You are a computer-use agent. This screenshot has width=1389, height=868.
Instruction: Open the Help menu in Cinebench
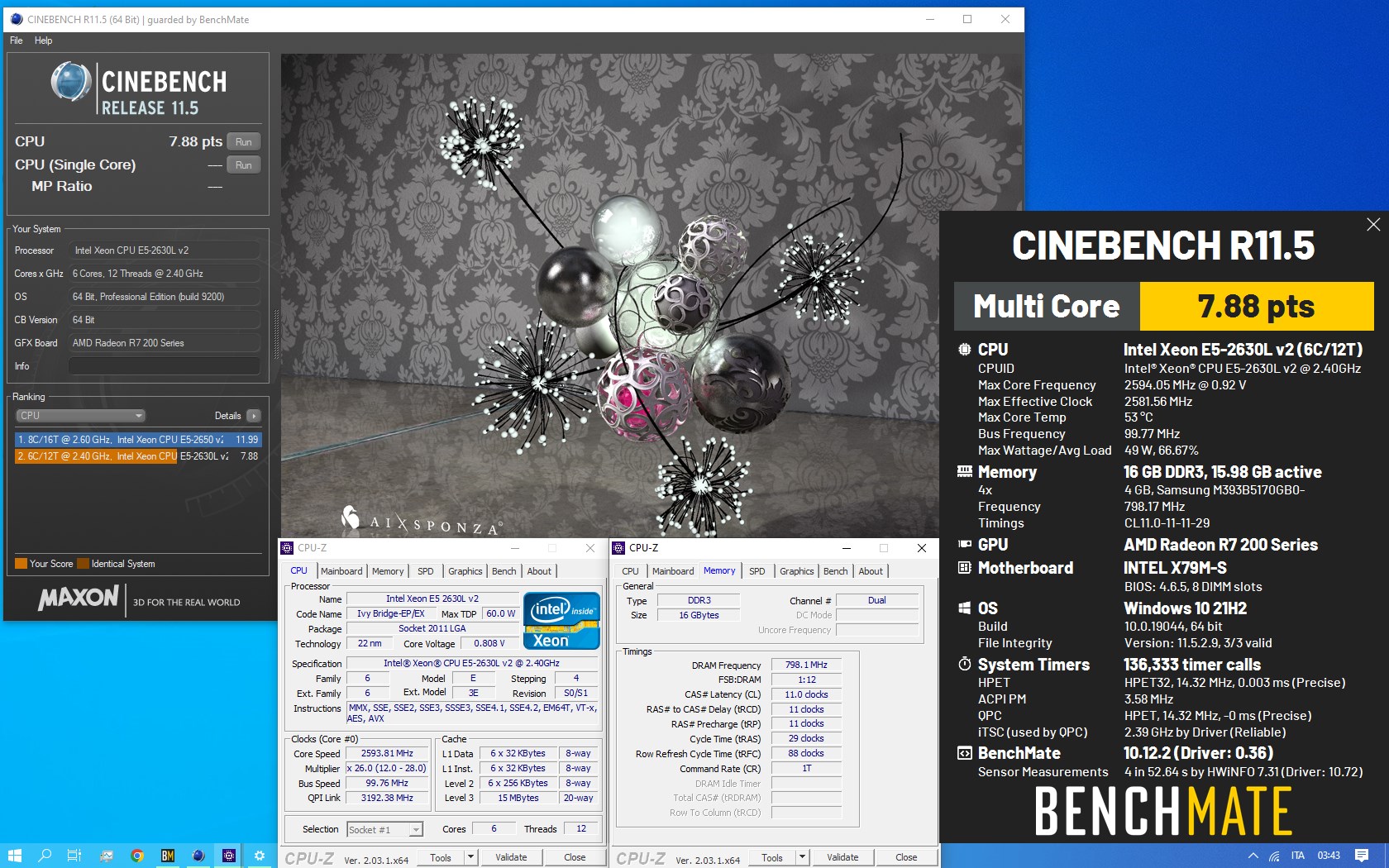[43, 41]
